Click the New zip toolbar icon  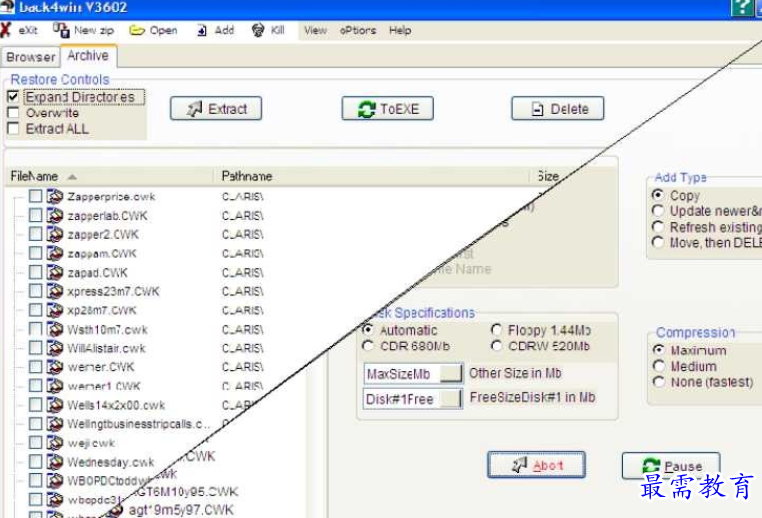tap(61, 30)
